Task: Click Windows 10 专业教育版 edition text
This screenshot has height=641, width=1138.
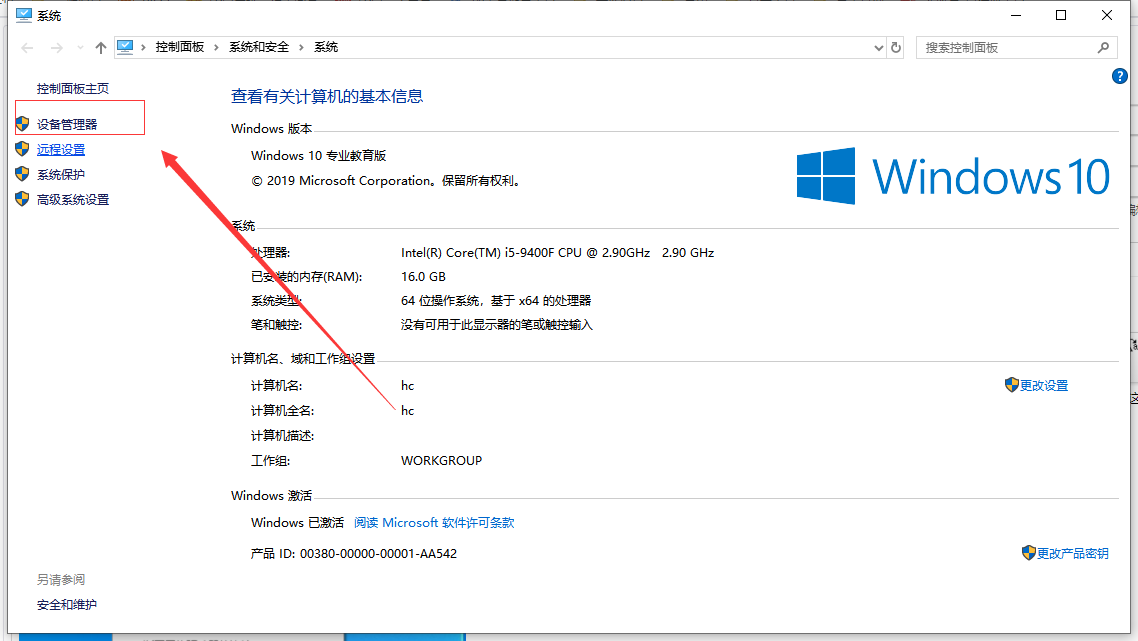Action: coord(319,155)
